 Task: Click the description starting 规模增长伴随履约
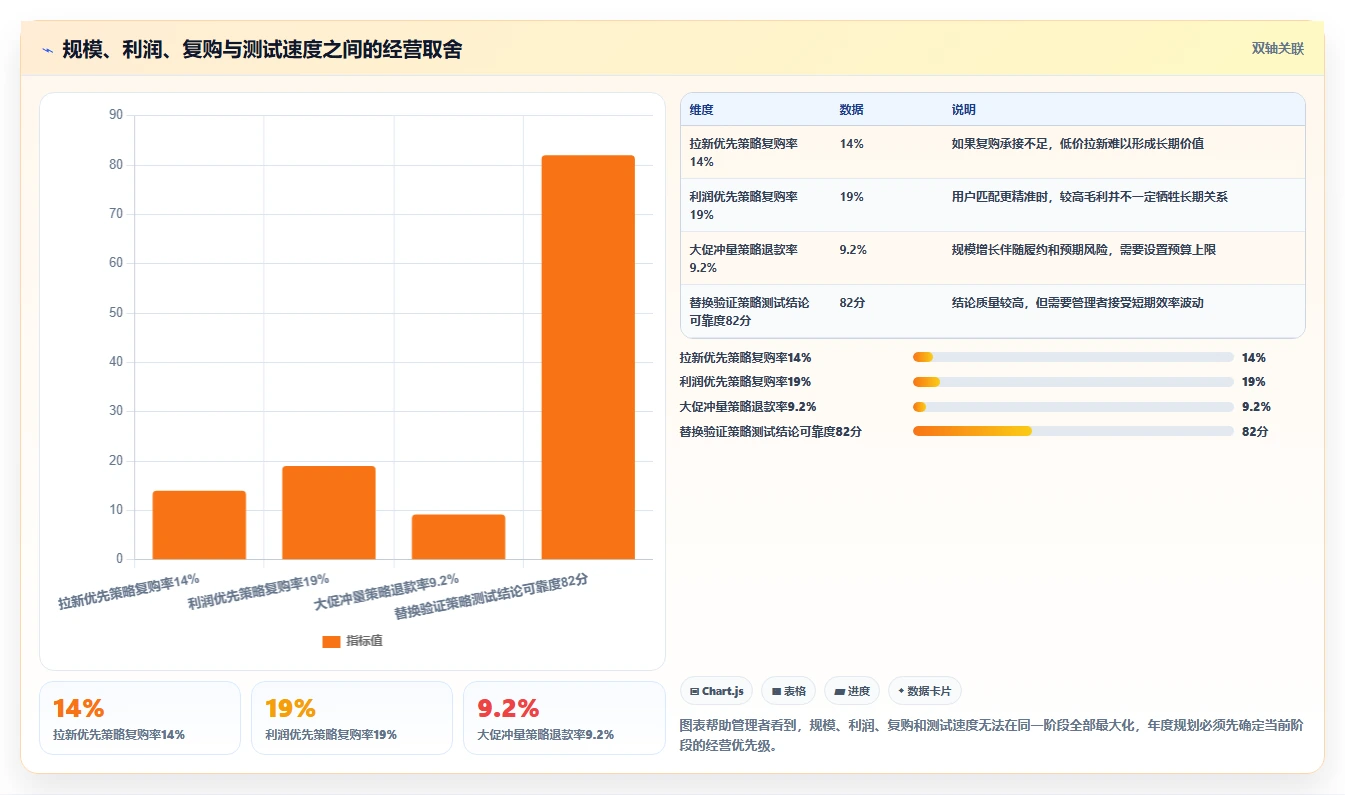(x=1084, y=250)
